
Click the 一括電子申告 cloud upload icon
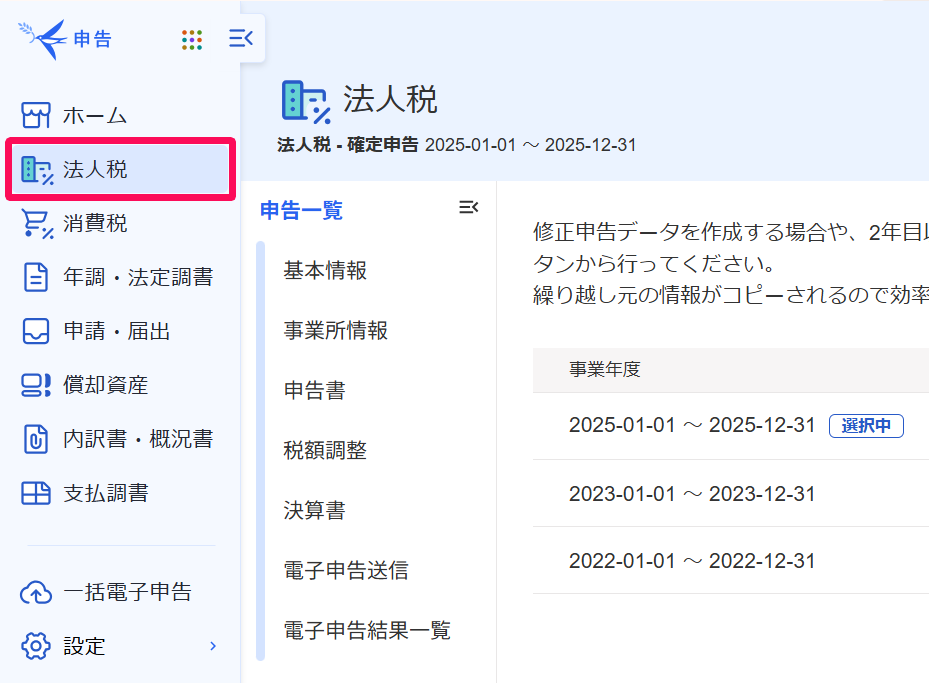click(36, 592)
